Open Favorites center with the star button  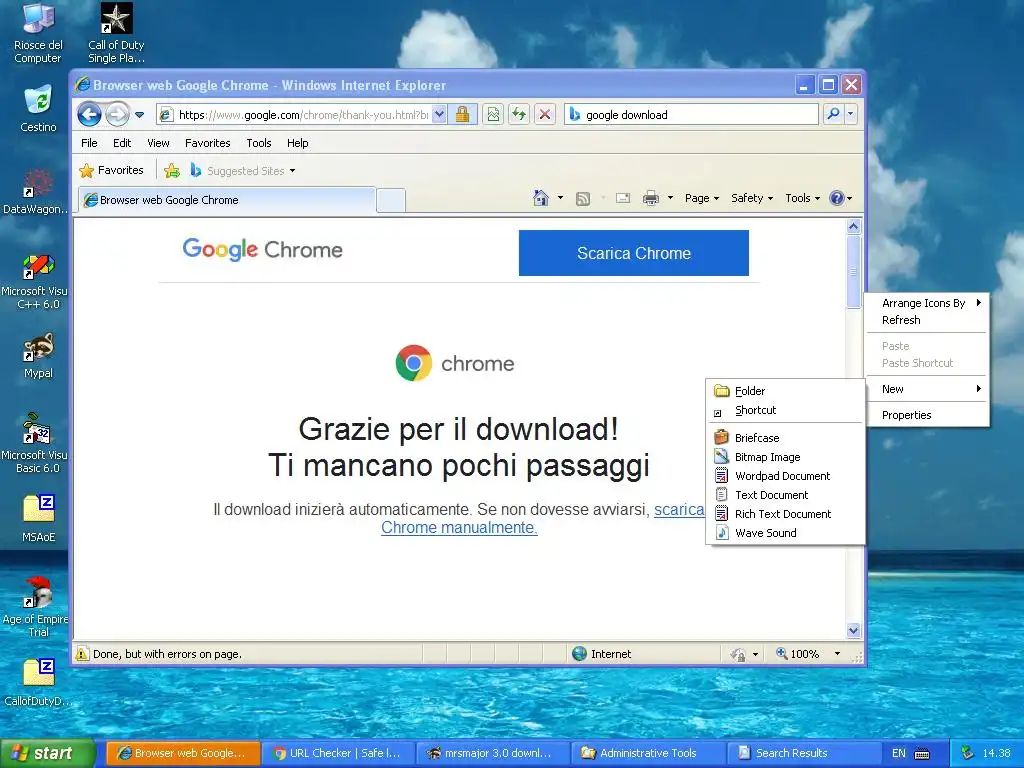pyautogui.click(x=111, y=170)
